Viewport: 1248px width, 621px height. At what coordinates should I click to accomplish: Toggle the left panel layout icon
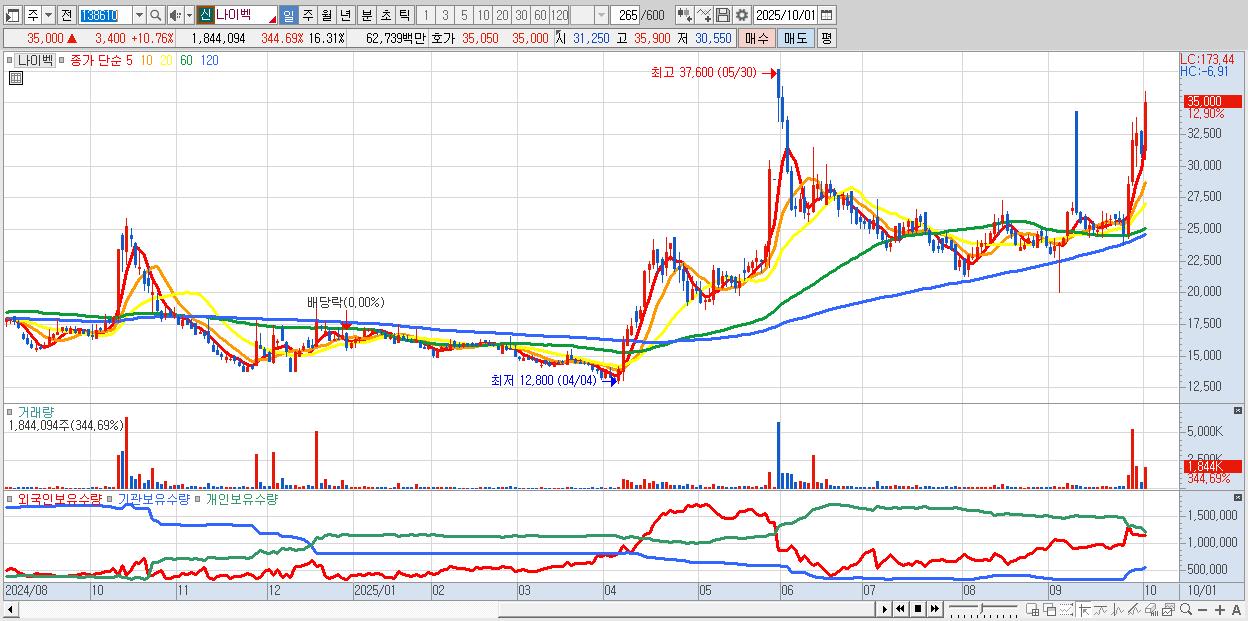tap(11, 16)
